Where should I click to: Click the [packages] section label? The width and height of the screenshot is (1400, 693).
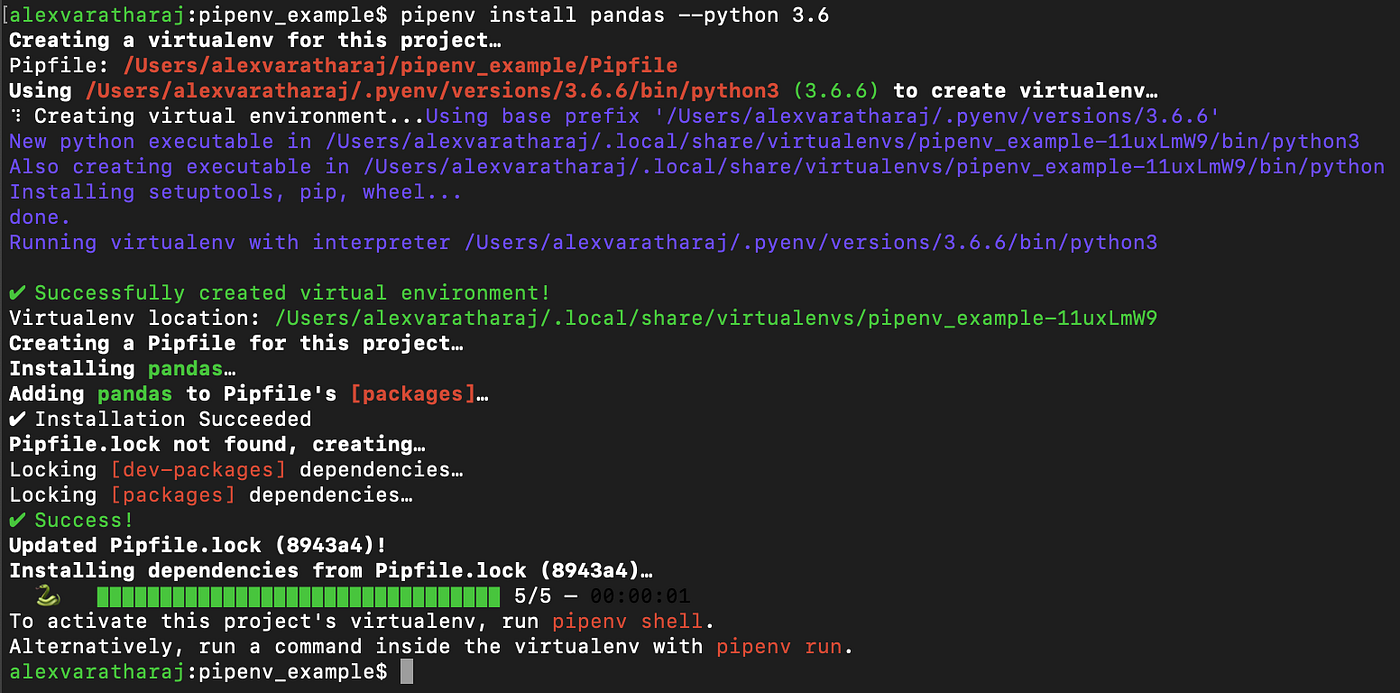[411, 393]
